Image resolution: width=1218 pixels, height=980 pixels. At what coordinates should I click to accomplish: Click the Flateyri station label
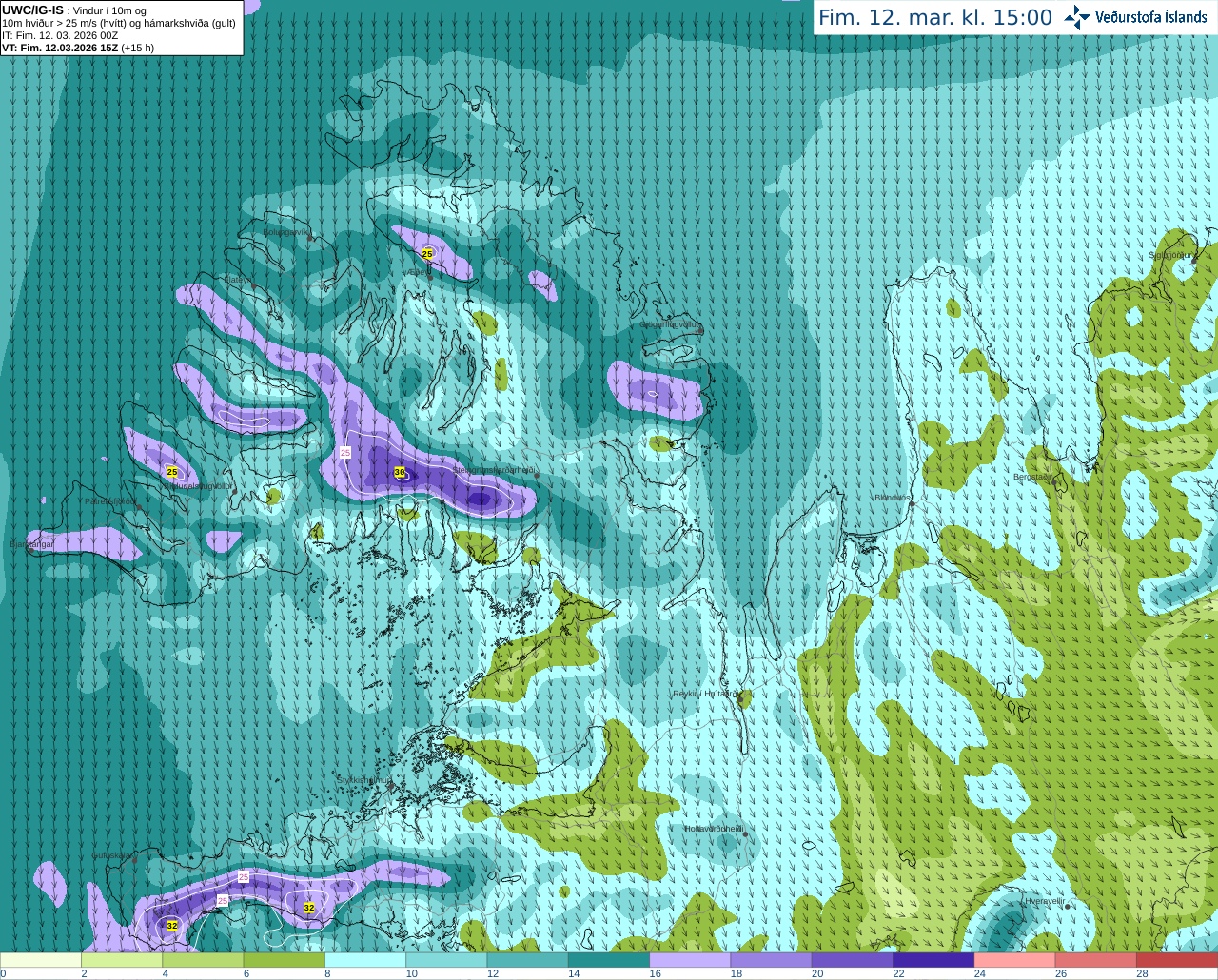point(238,280)
